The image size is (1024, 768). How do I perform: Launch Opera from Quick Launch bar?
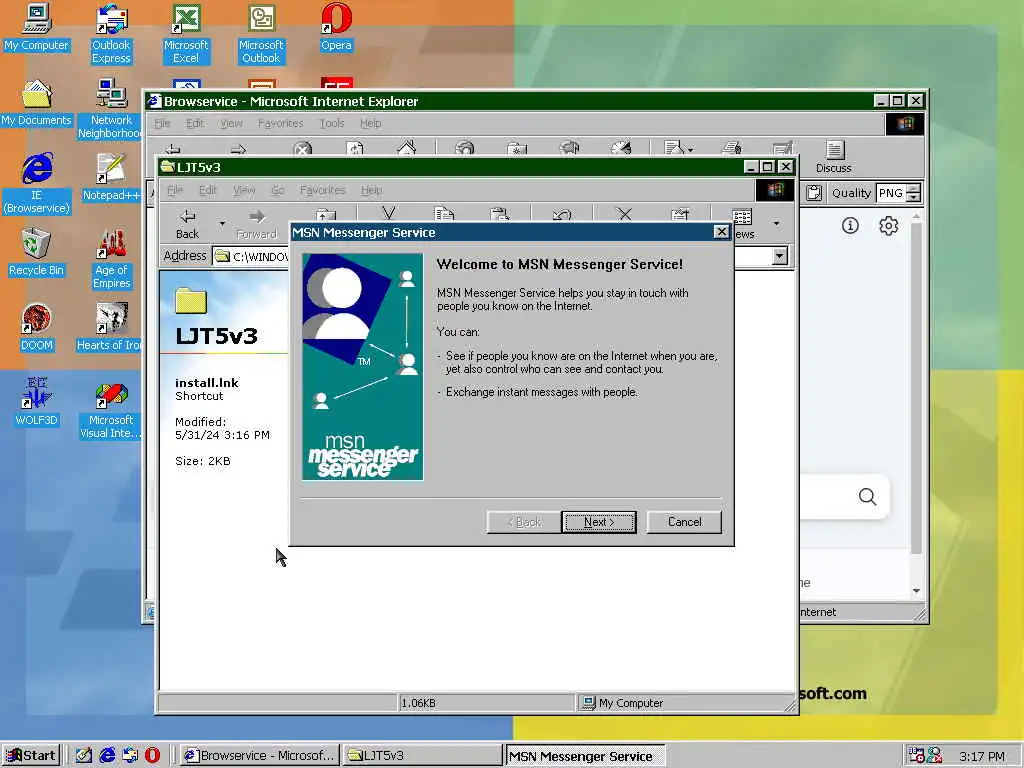click(x=152, y=756)
